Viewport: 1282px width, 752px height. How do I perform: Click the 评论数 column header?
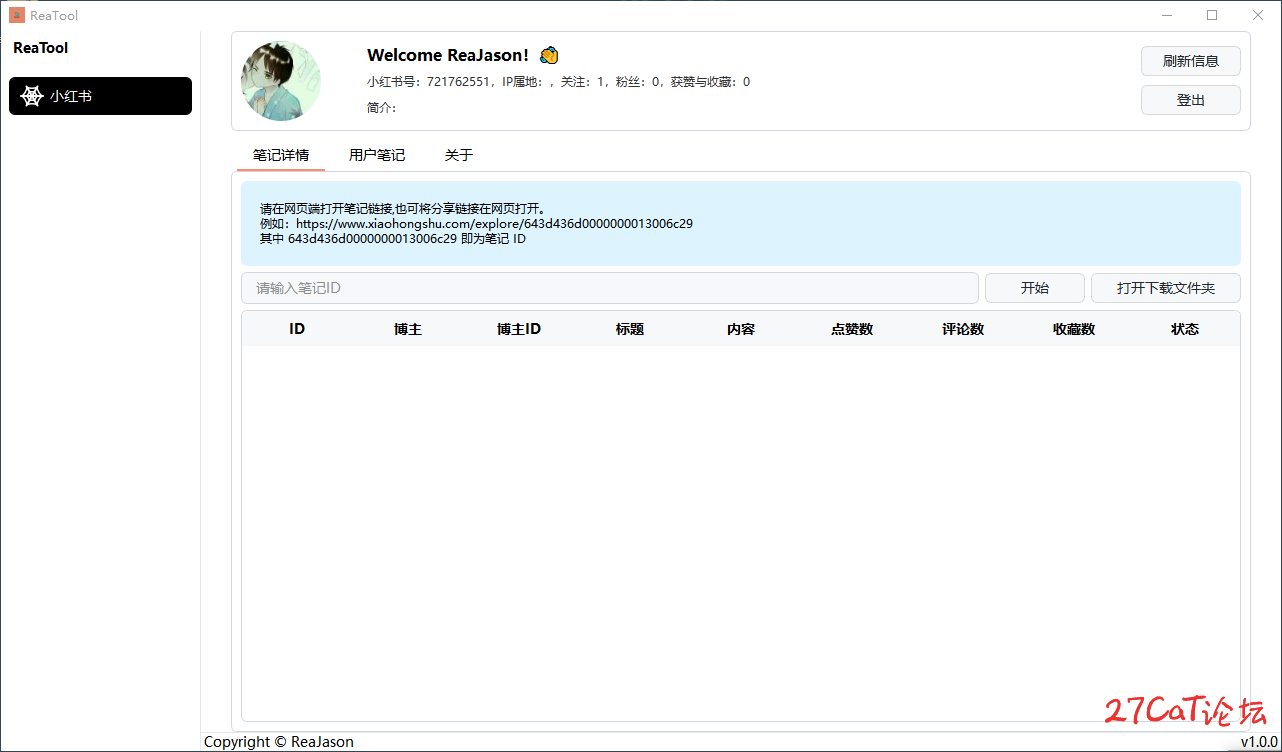[x=963, y=329]
